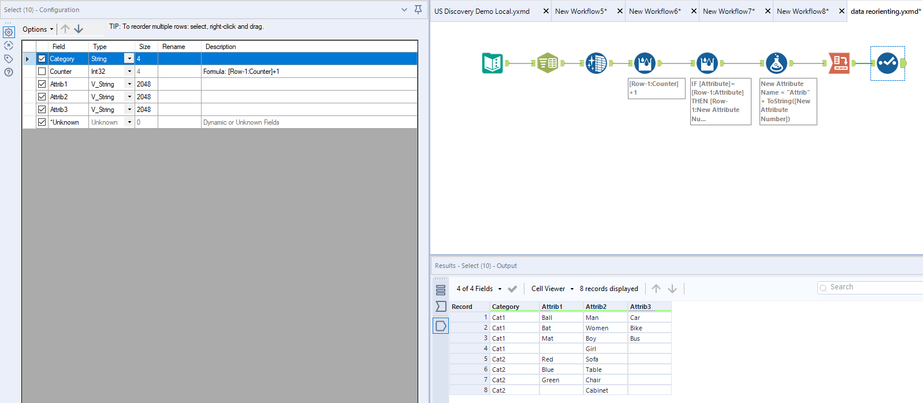923x403 pixels.
Task: Open the Cell Viewer dropdown
Action: 552,288
